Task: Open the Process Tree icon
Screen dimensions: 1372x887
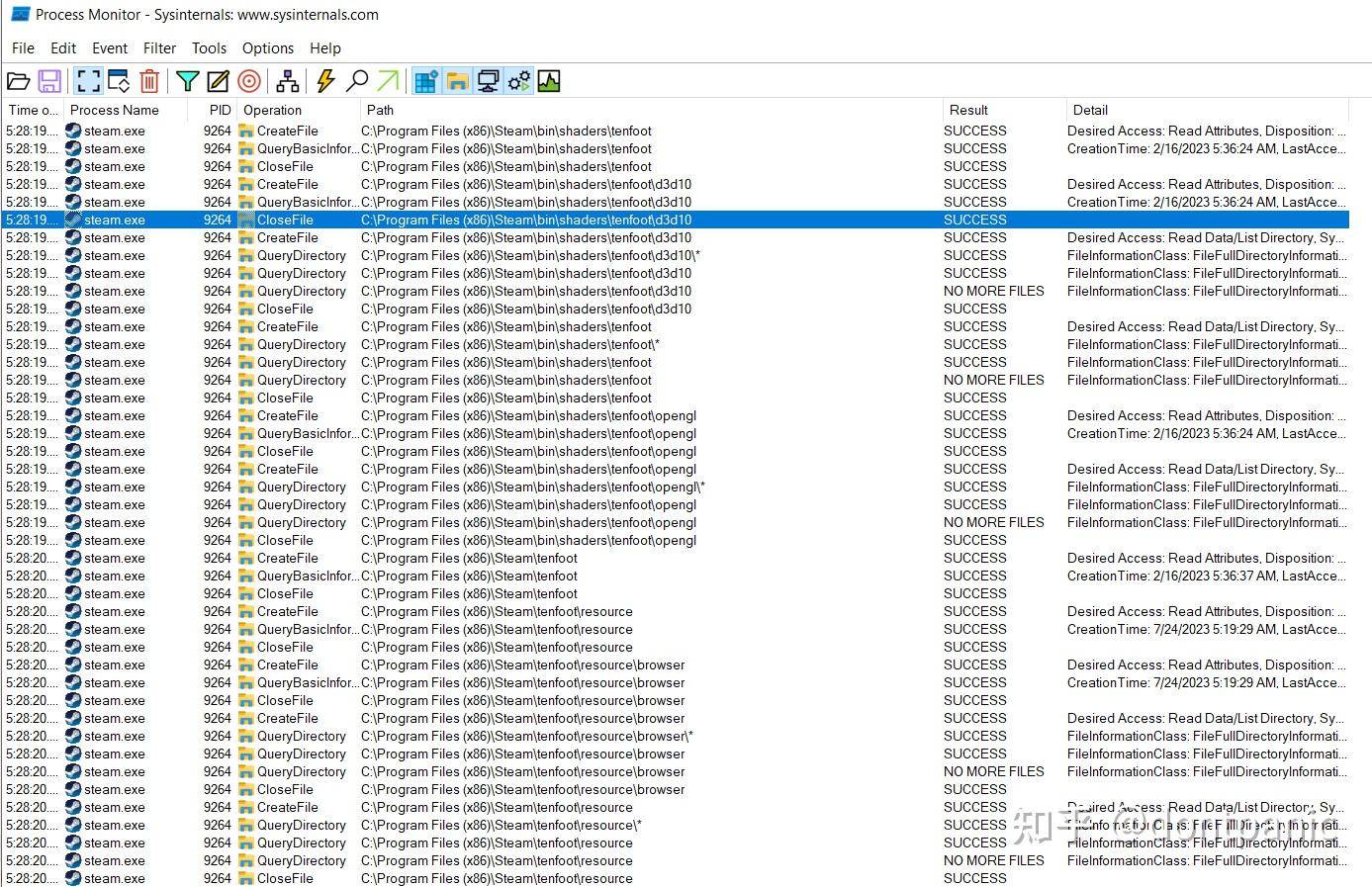Action: (x=288, y=81)
